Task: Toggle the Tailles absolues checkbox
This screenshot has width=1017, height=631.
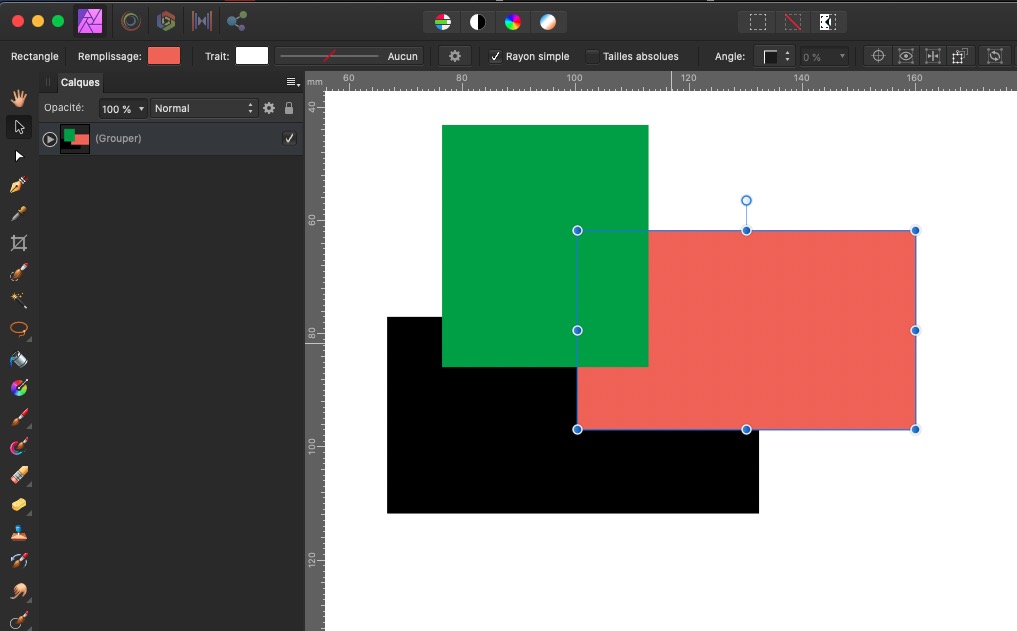Action: (x=592, y=56)
